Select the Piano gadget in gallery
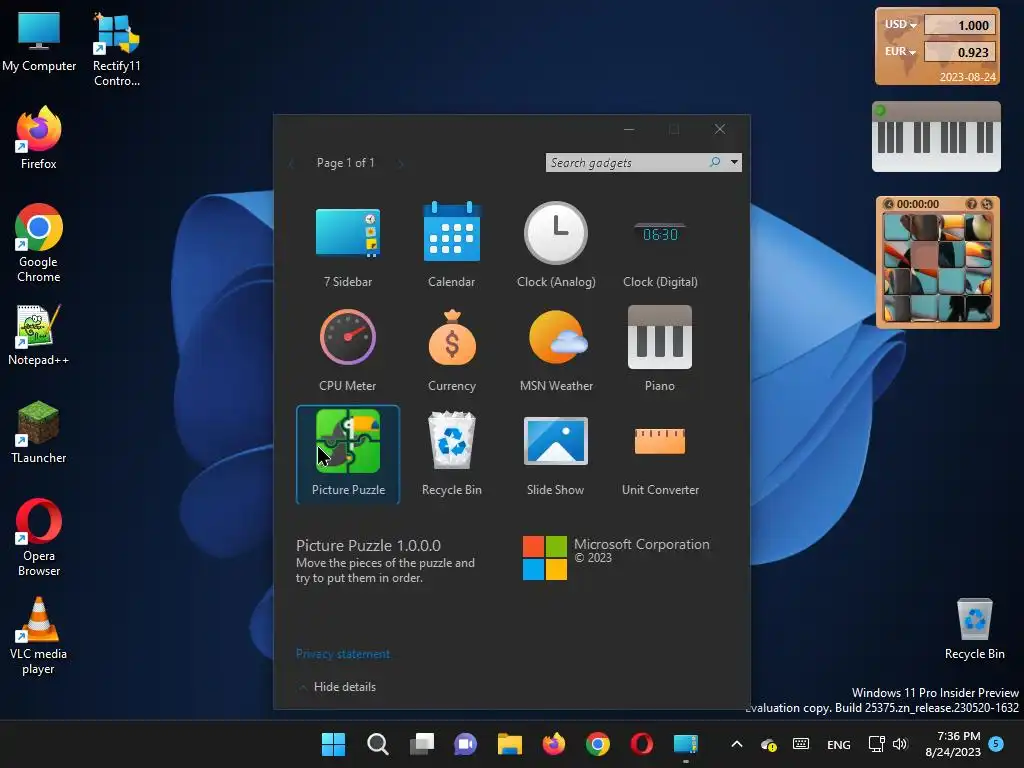Viewport: 1024px width, 768px height. (660, 350)
